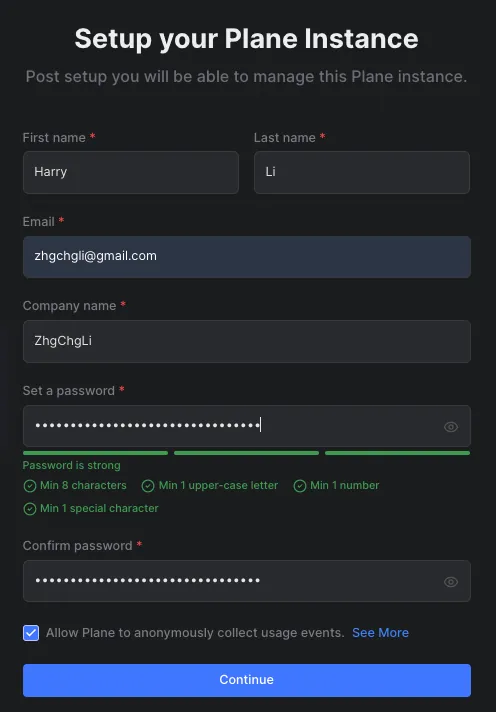Screen dimensions: 496x712
Task: Select the Last name input
Action: point(362,172)
